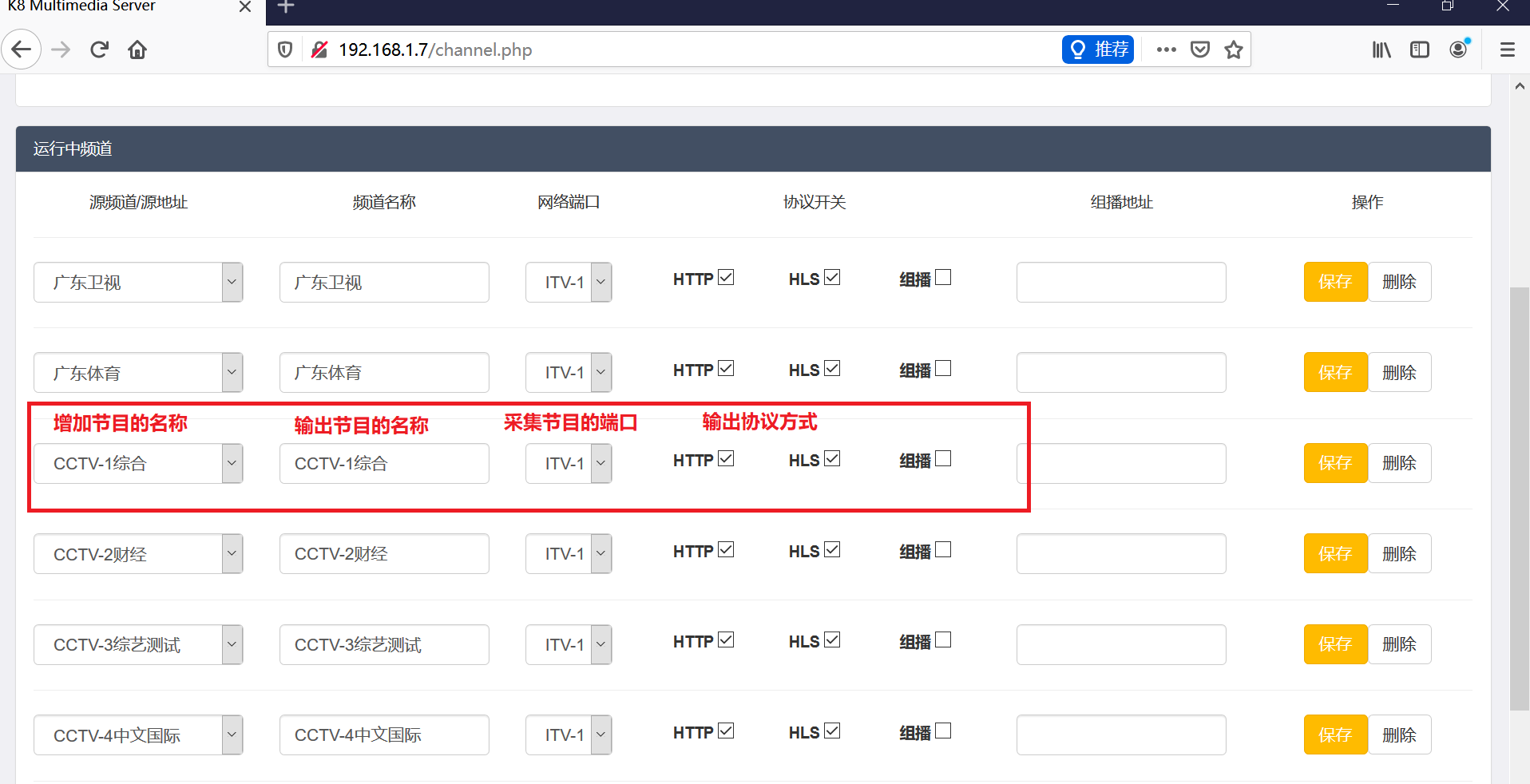
Task: Open ITV-1 port dropdown in CCTV-2财经 row
Action: point(569,554)
